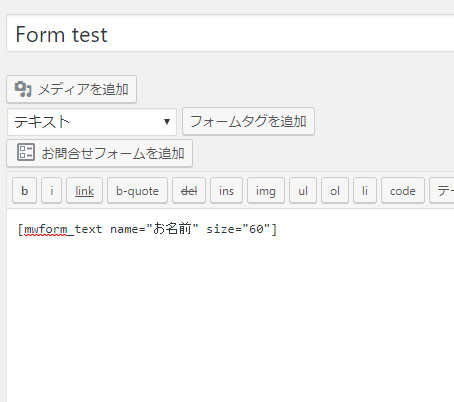Click the Form test title field
454x402 pixels.
pyautogui.click(x=230, y=33)
